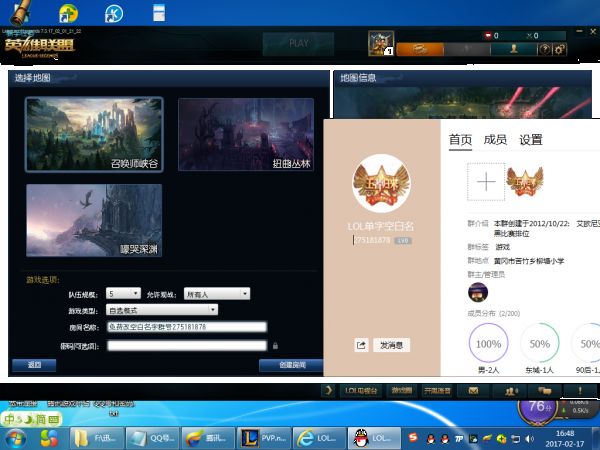The height and width of the screenshot is (450, 600).
Task: Click the plus add-photo box in QQ group
Action: coord(486,182)
